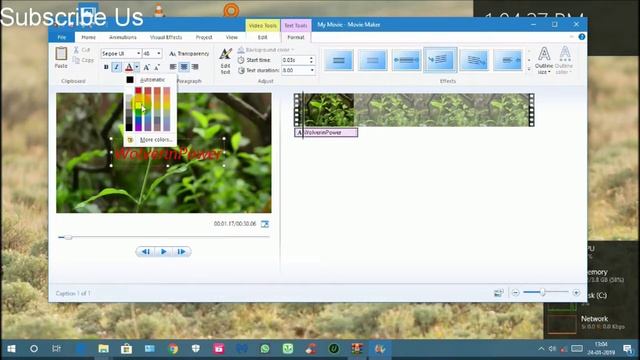The height and width of the screenshot is (360, 640).
Task: Click the Task View taskbar icon
Action: coord(57,349)
